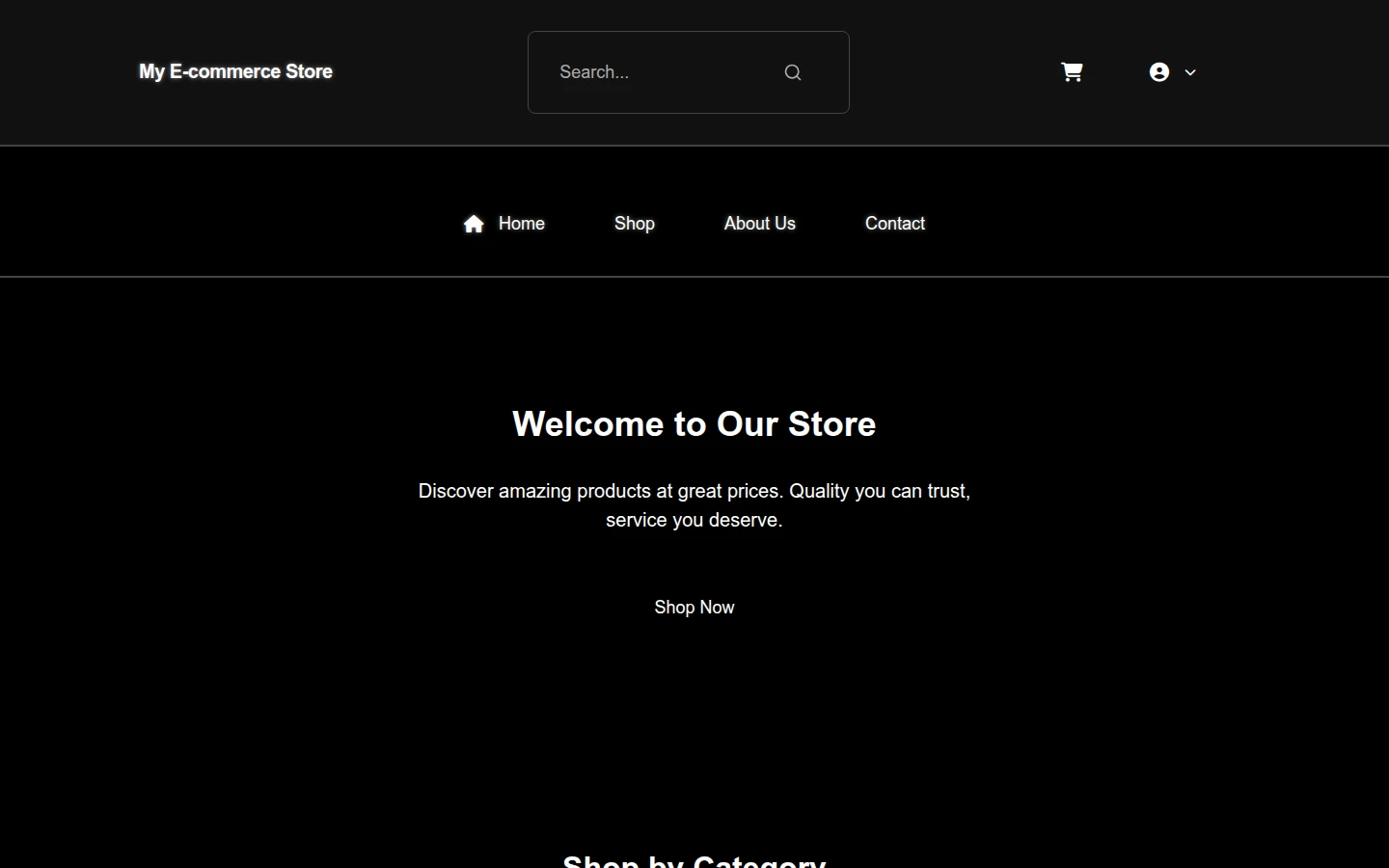Click the 'Discover amazing products' paragraph
The width and height of the screenshot is (1389, 868).
click(x=694, y=505)
